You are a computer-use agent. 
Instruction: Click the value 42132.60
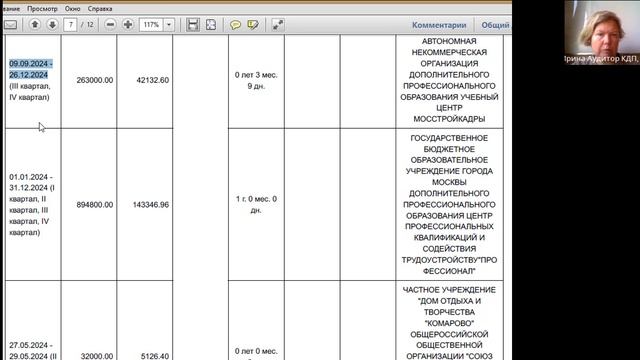(x=153, y=80)
